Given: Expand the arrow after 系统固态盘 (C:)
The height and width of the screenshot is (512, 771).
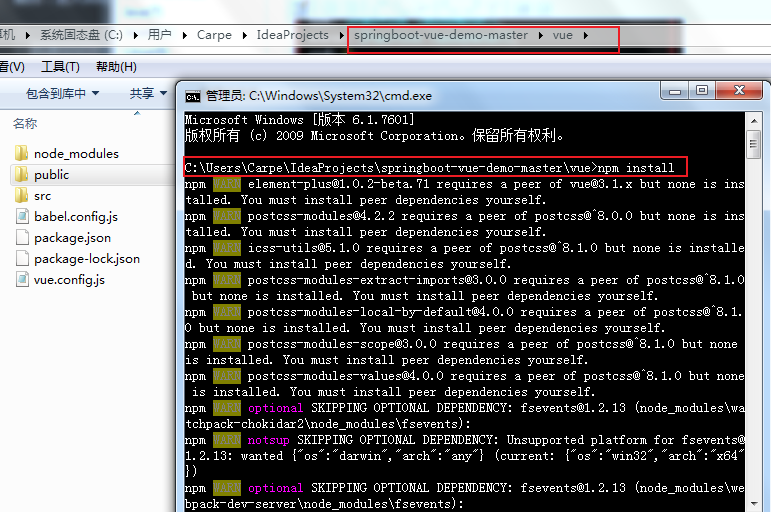Looking at the screenshot, I should 135,35.
